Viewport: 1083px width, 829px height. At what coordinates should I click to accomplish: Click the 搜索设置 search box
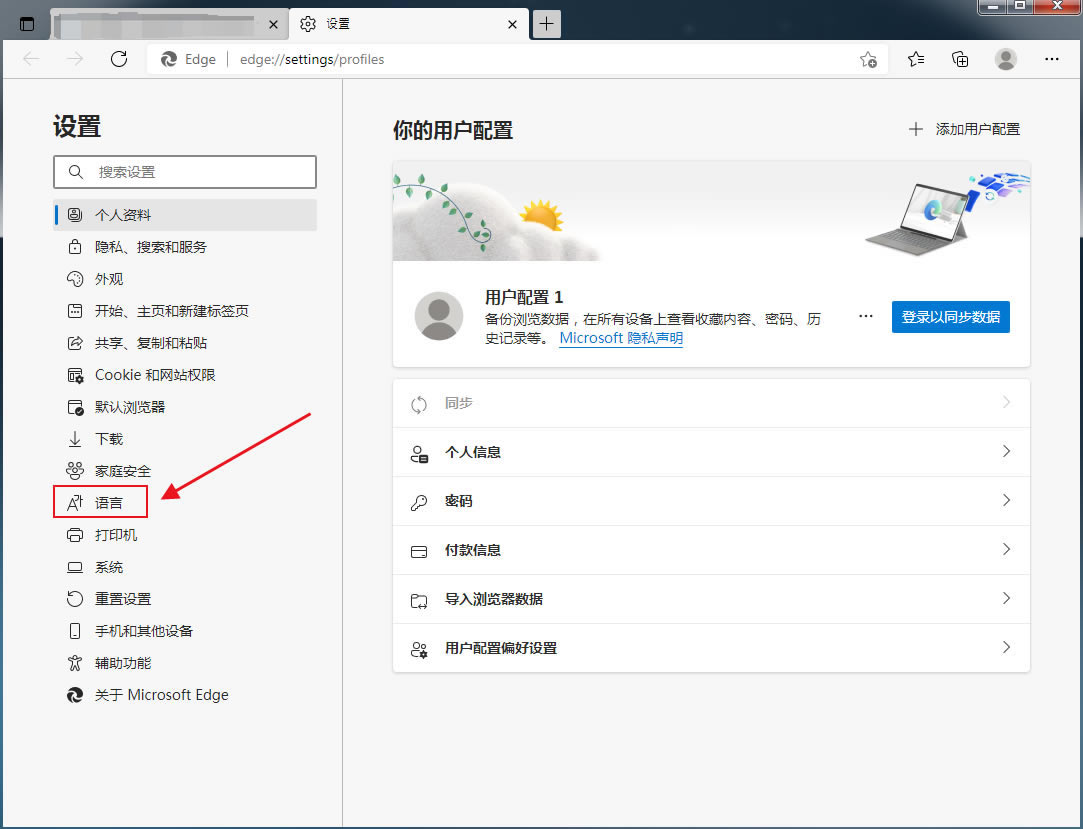[184, 172]
